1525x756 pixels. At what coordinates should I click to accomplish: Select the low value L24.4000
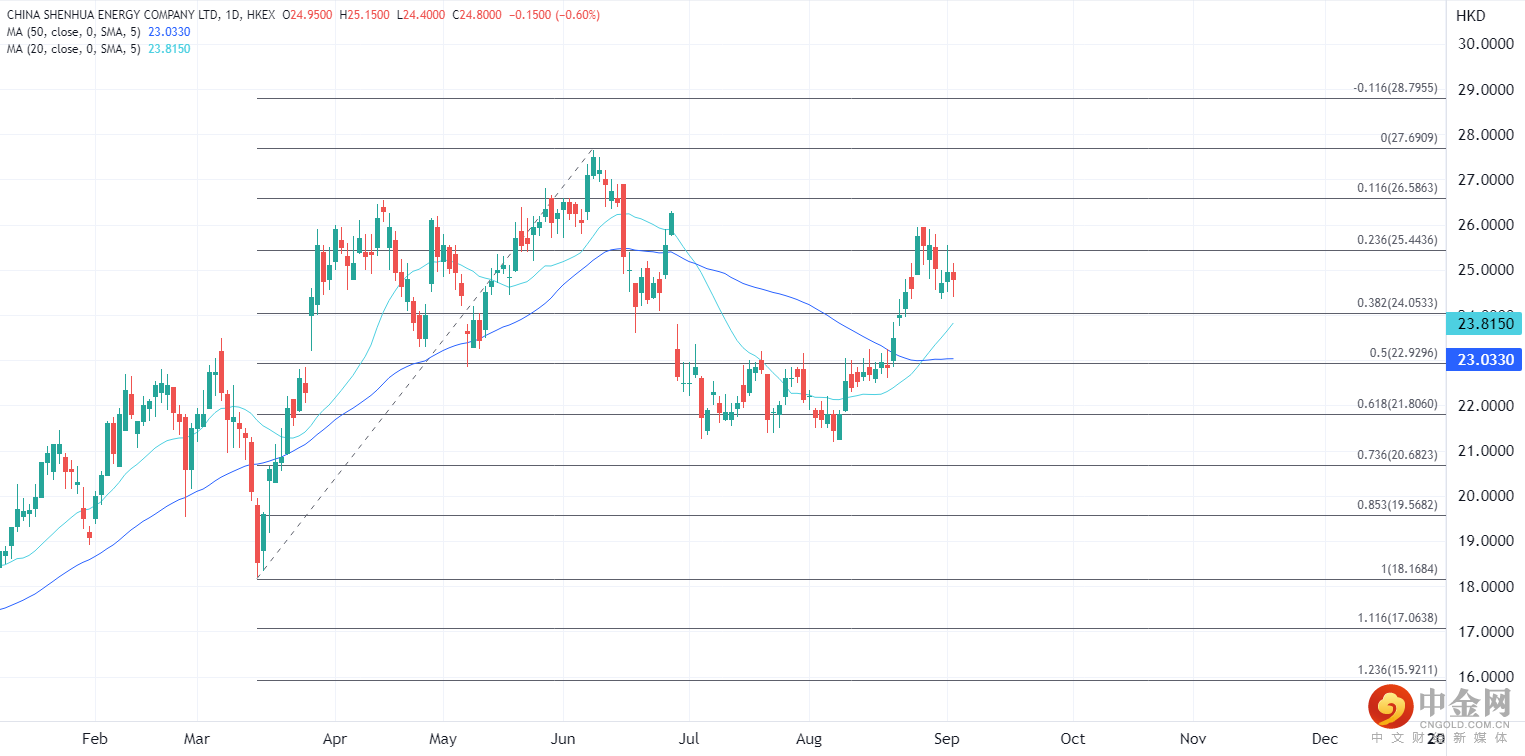point(421,16)
